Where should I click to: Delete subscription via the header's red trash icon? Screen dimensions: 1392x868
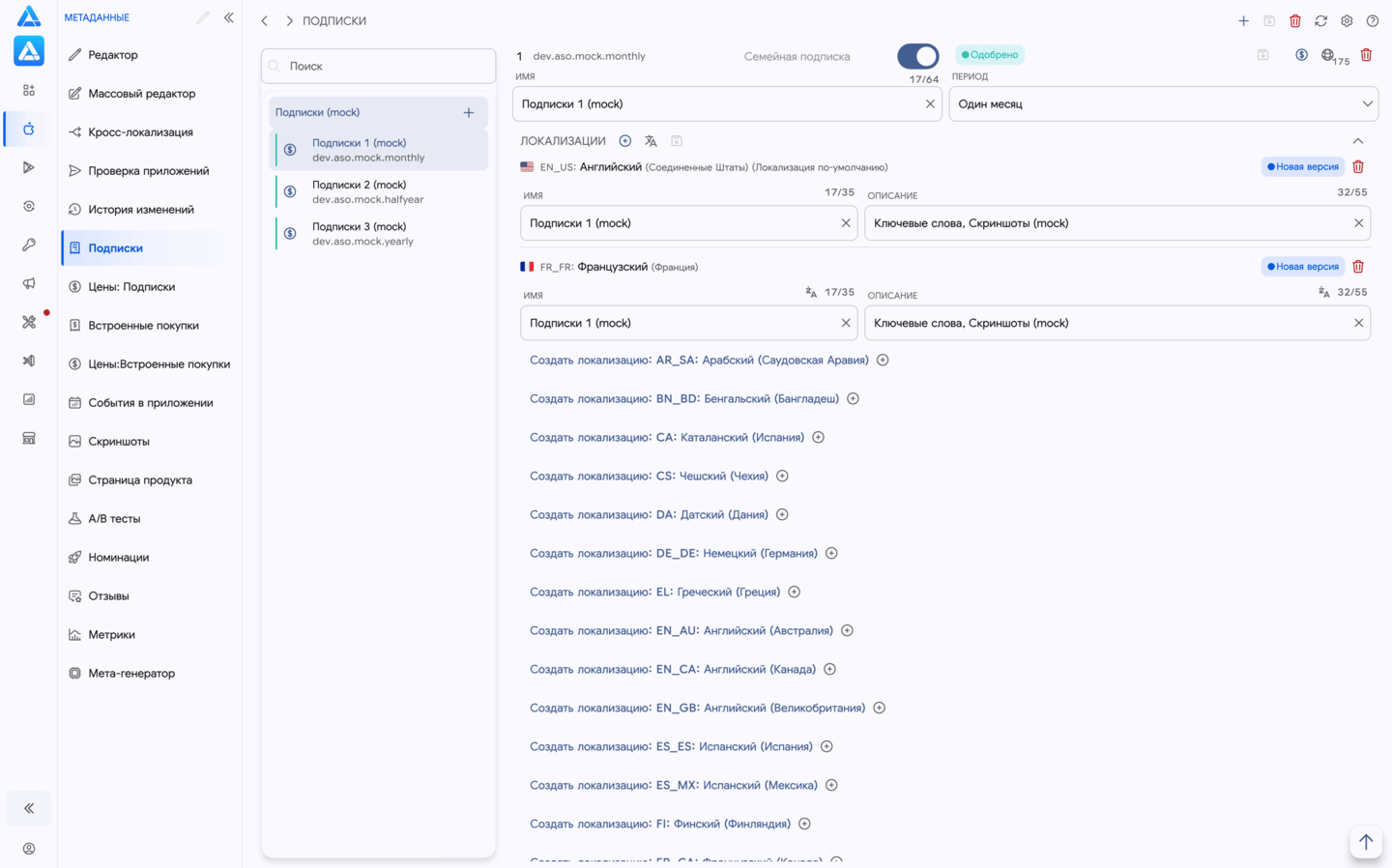[x=1366, y=55]
